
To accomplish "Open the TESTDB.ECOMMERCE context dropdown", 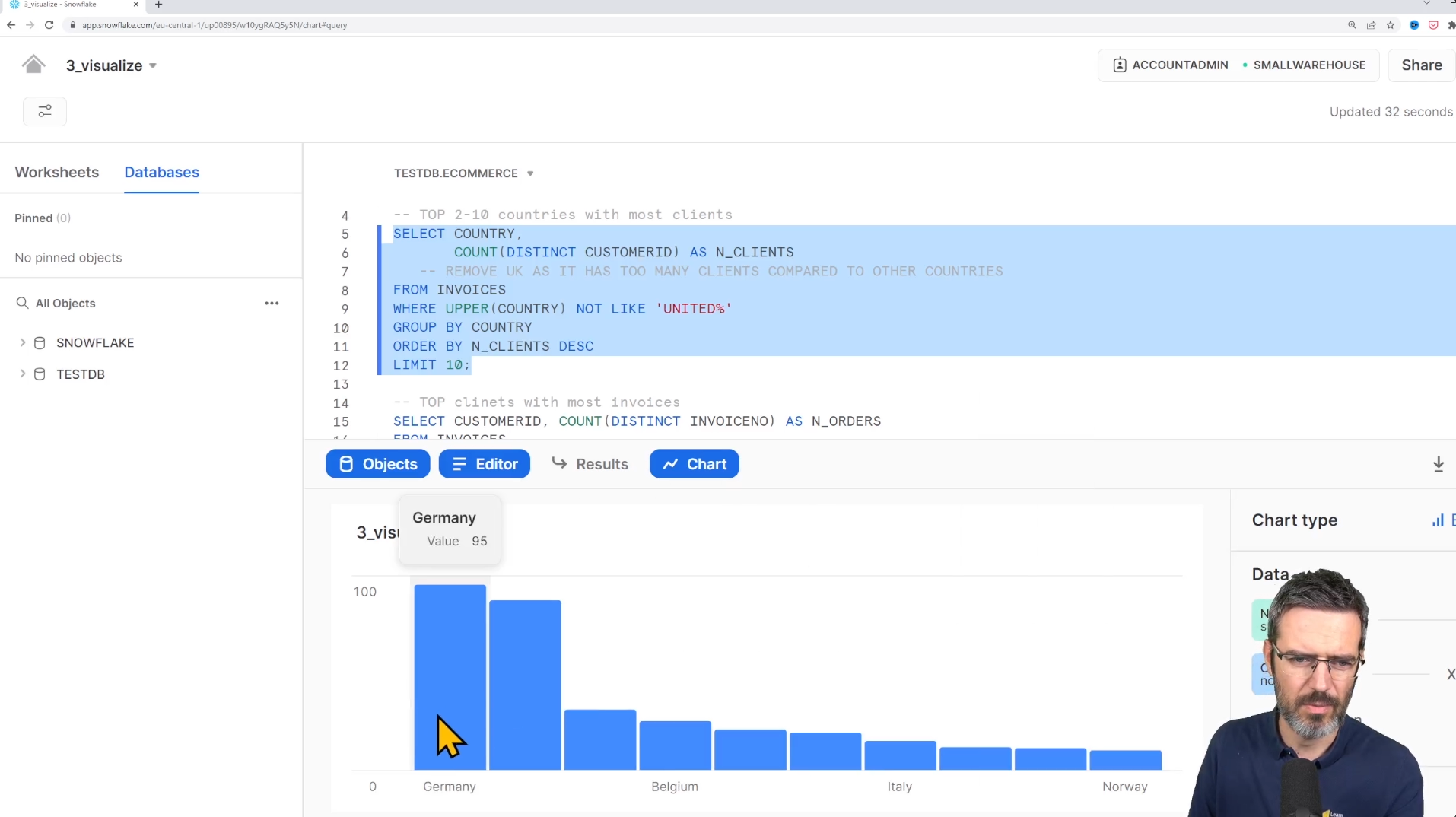I will pos(463,173).
